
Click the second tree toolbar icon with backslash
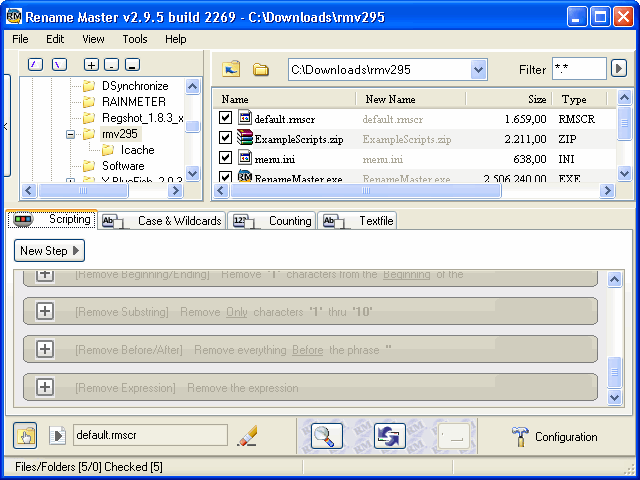tap(60, 64)
